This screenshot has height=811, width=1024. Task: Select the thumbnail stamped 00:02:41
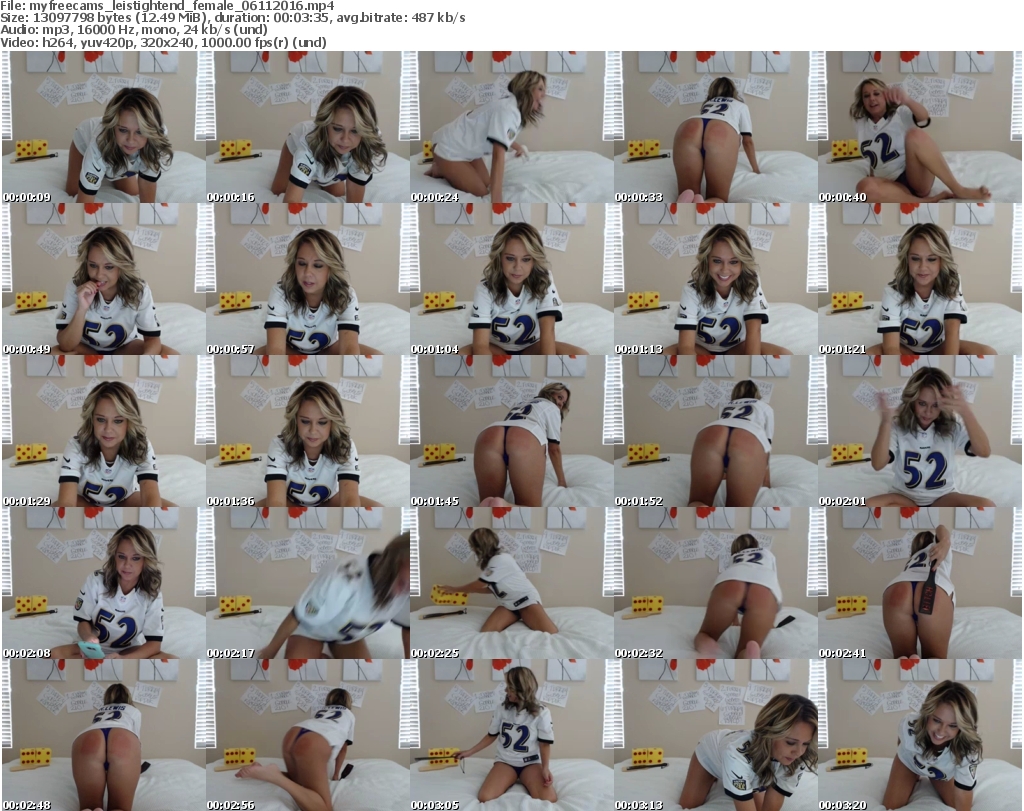pos(920,583)
